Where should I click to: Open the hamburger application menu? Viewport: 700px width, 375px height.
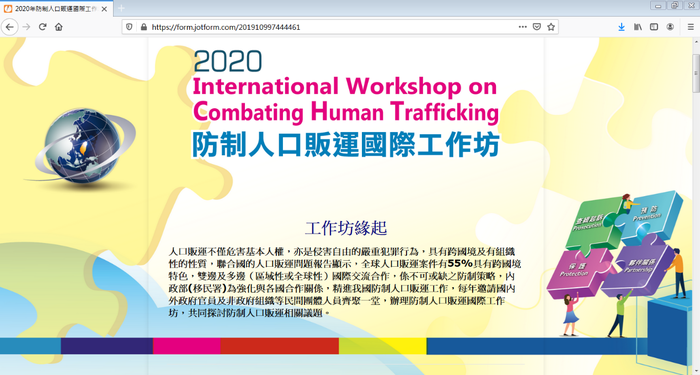point(691,27)
